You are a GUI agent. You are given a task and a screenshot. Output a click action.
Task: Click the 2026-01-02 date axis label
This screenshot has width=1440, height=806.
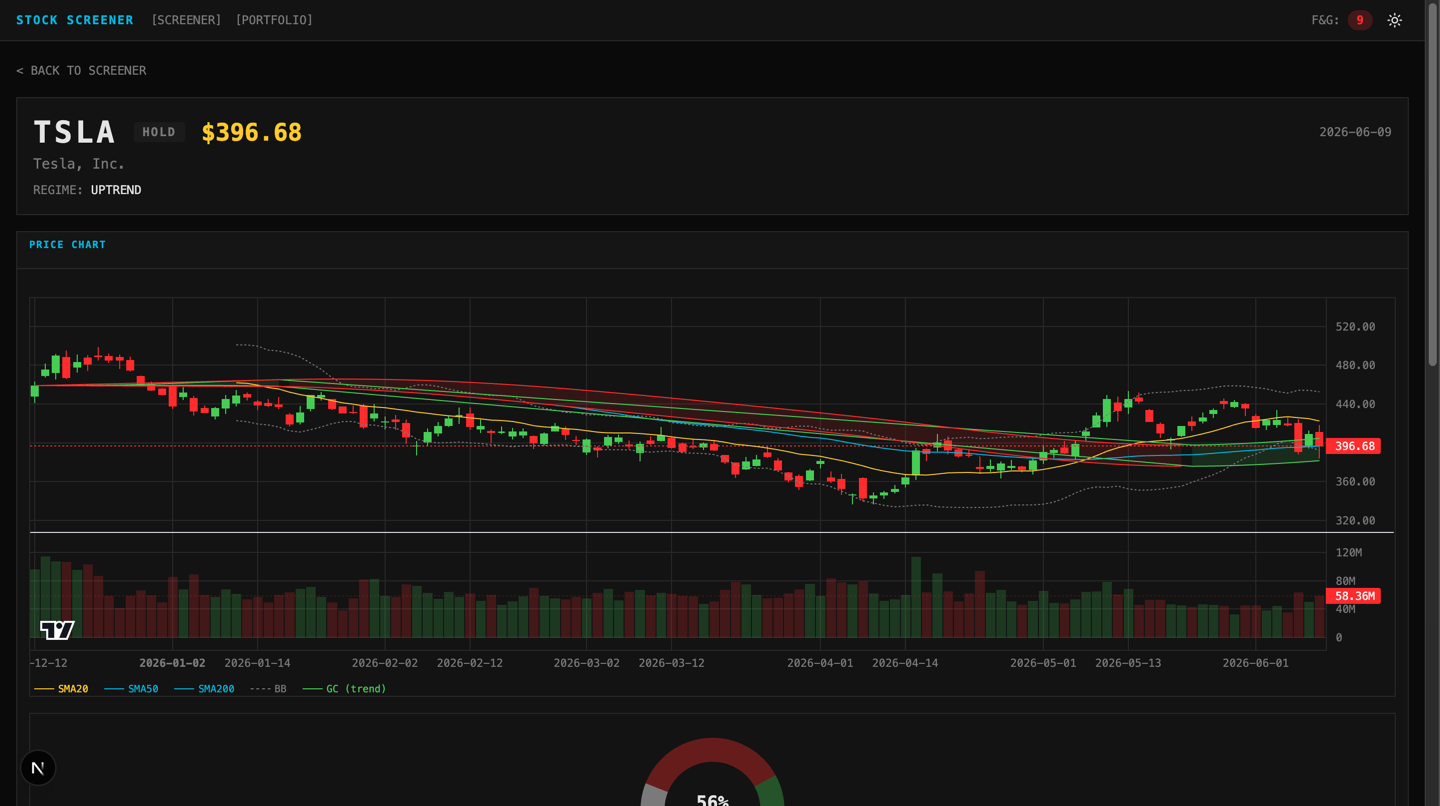click(x=173, y=663)
